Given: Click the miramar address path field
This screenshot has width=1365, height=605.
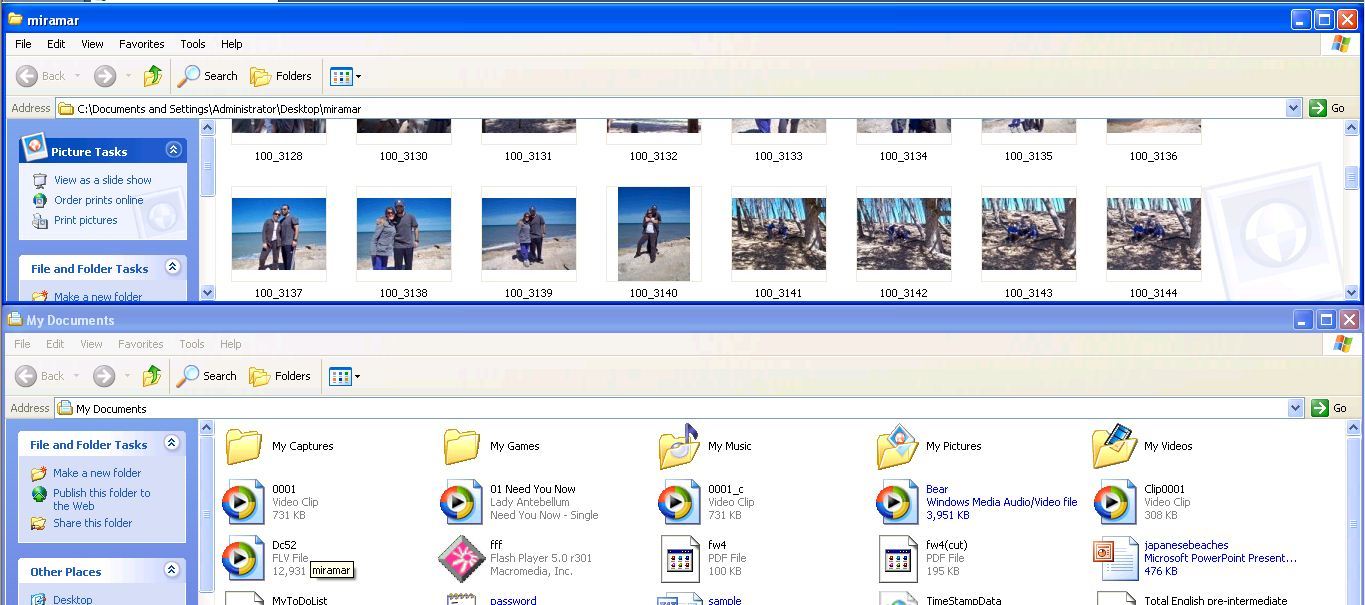Looking at the screenshot, I should point(671,108).
